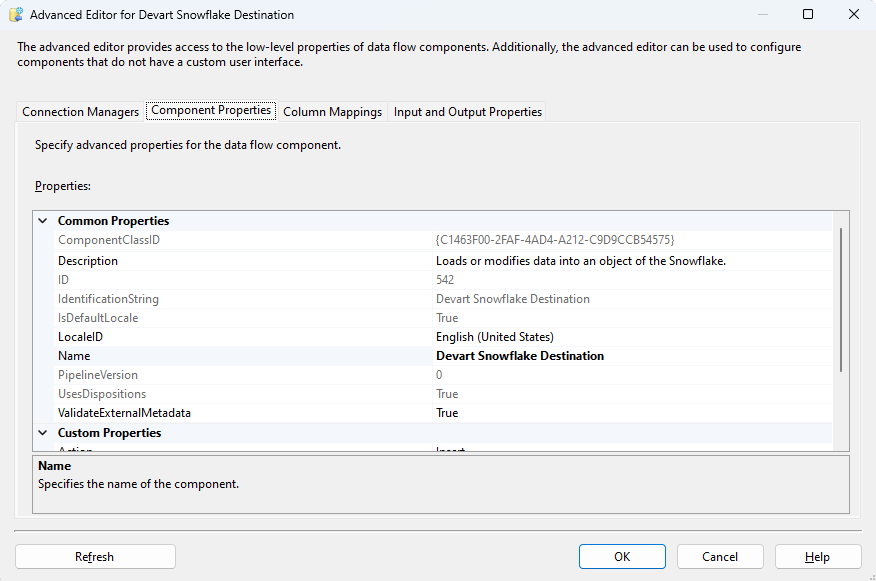Select the Description property row
This screenshot has width=876, height=581.
point(88,261)
